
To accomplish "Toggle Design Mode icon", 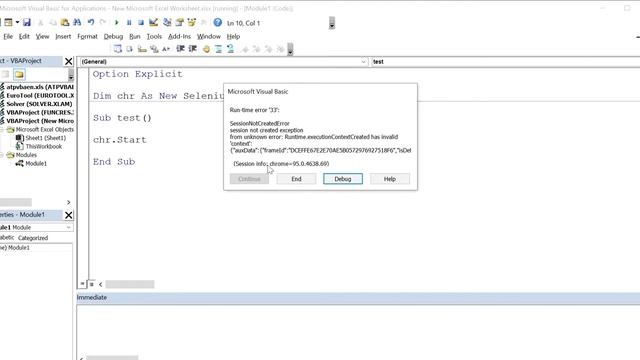I will tap(153, 22).
